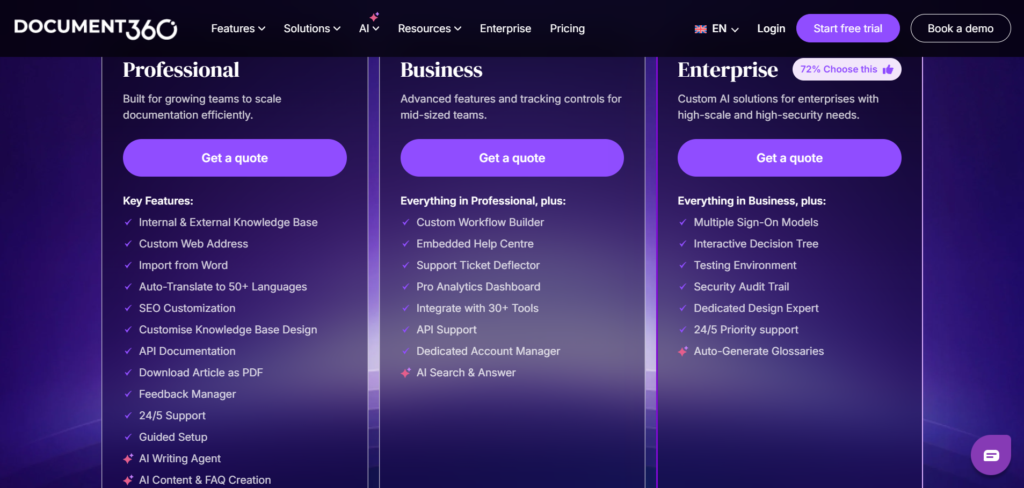Click the Document360 logo
Image resolution: width=1024 pixels, height=488 pixels.
click(x=96, y=29)
